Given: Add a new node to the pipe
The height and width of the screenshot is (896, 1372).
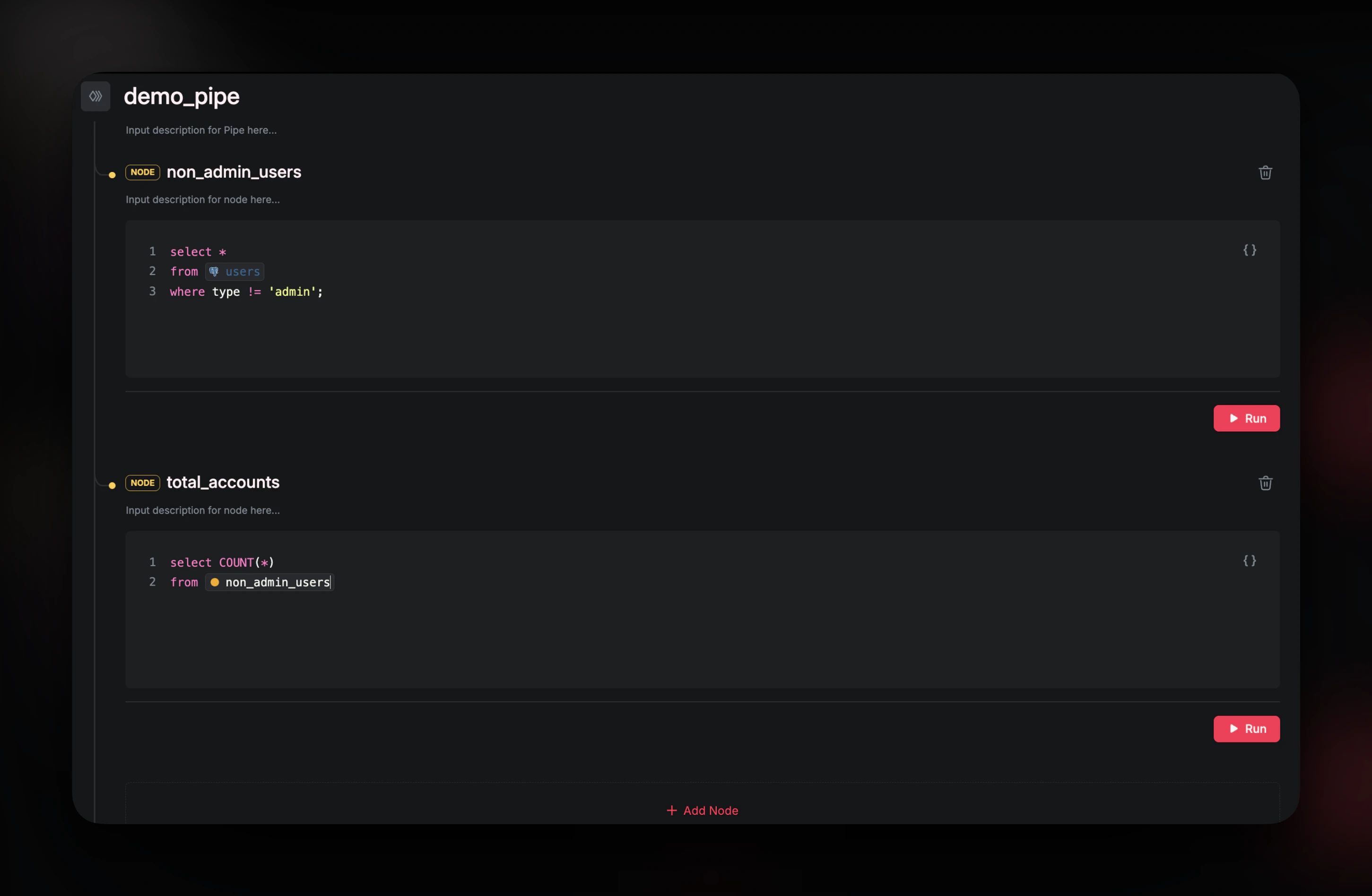Looking at the screenshot, I should click(702, 810).
